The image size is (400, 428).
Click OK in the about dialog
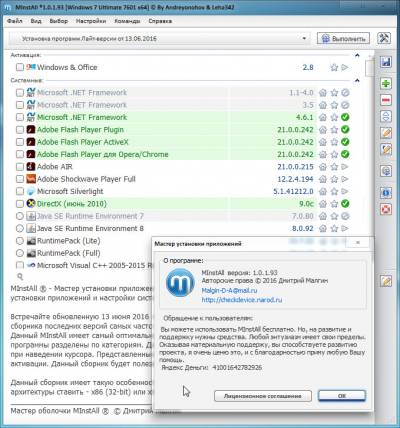[342, 396]
